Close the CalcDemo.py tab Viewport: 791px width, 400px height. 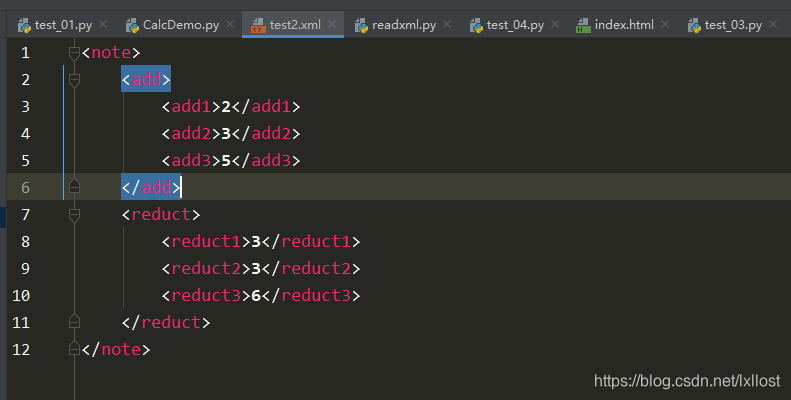230,24
